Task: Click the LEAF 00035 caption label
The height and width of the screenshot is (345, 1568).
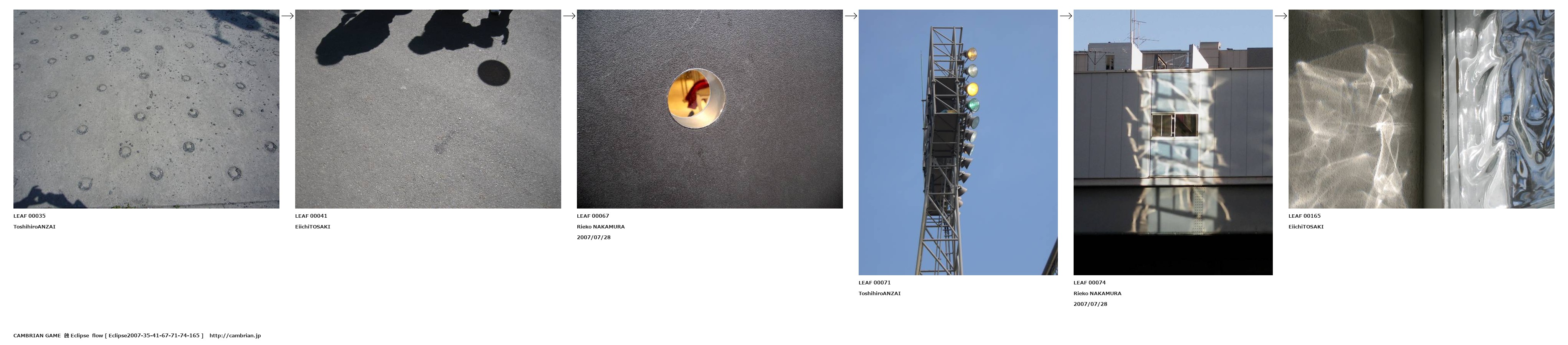Action: coord(29,215)
